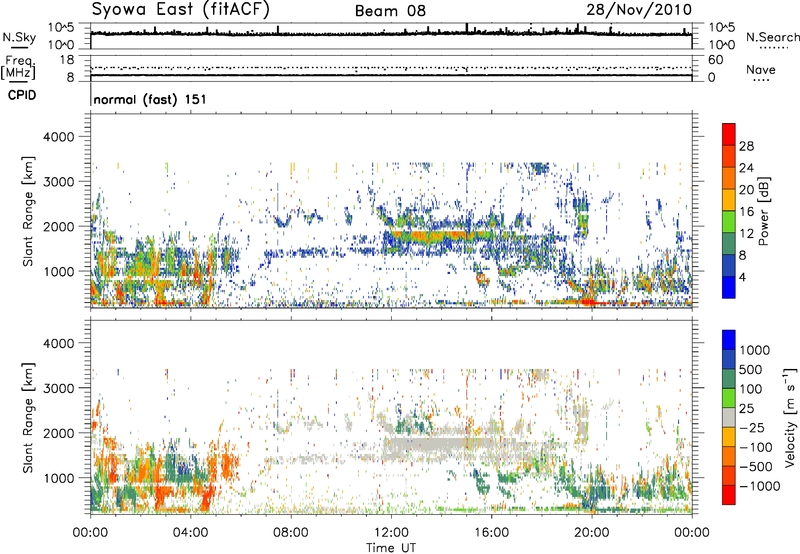The height and width of the screenshot is (554, 800).
Task: Click the Syowa East (fitACF) title
Action: click(181, 9)
